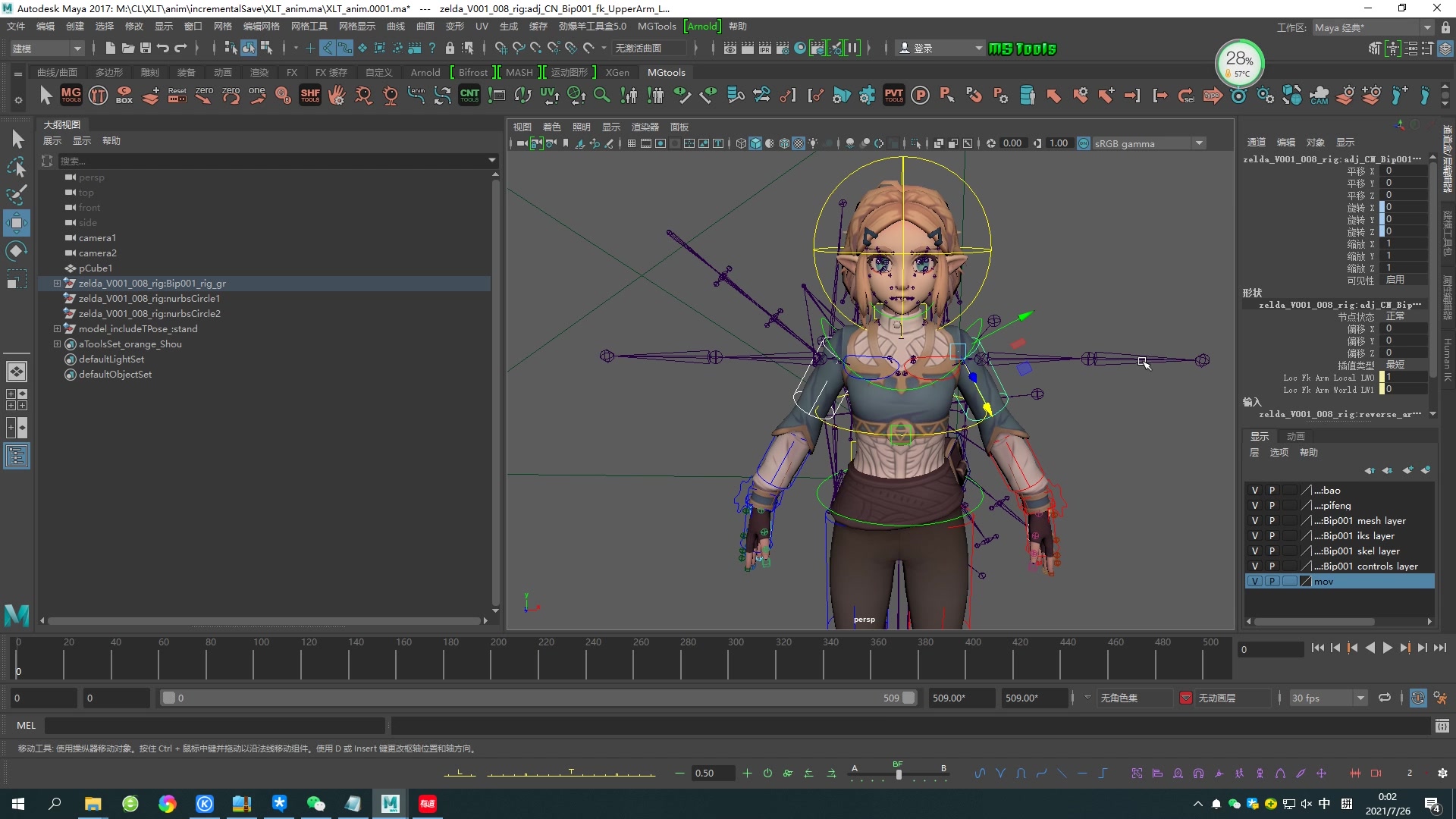Image resolution: width=1456 pixels, height=819 pixels.
Task: Expand model_includeTPose_:stand node
Action: pos(57,328)
